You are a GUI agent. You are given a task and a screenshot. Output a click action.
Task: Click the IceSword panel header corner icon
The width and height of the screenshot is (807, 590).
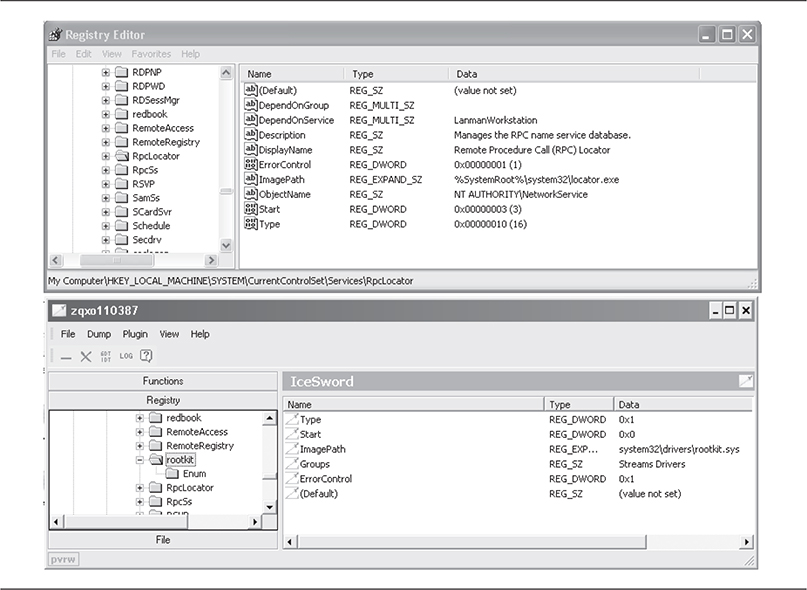[745, 381]
